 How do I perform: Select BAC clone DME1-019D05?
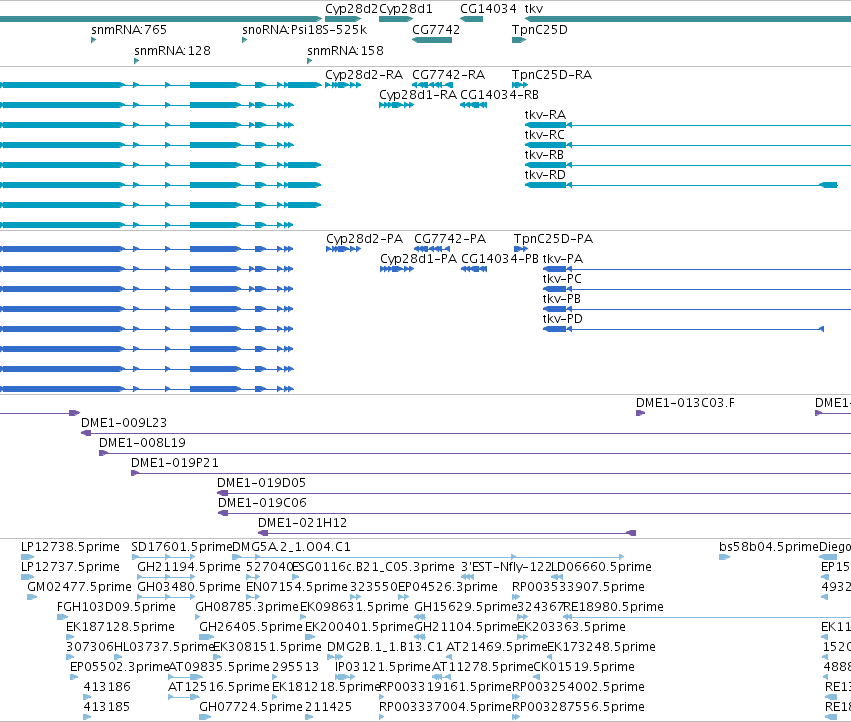534,493
